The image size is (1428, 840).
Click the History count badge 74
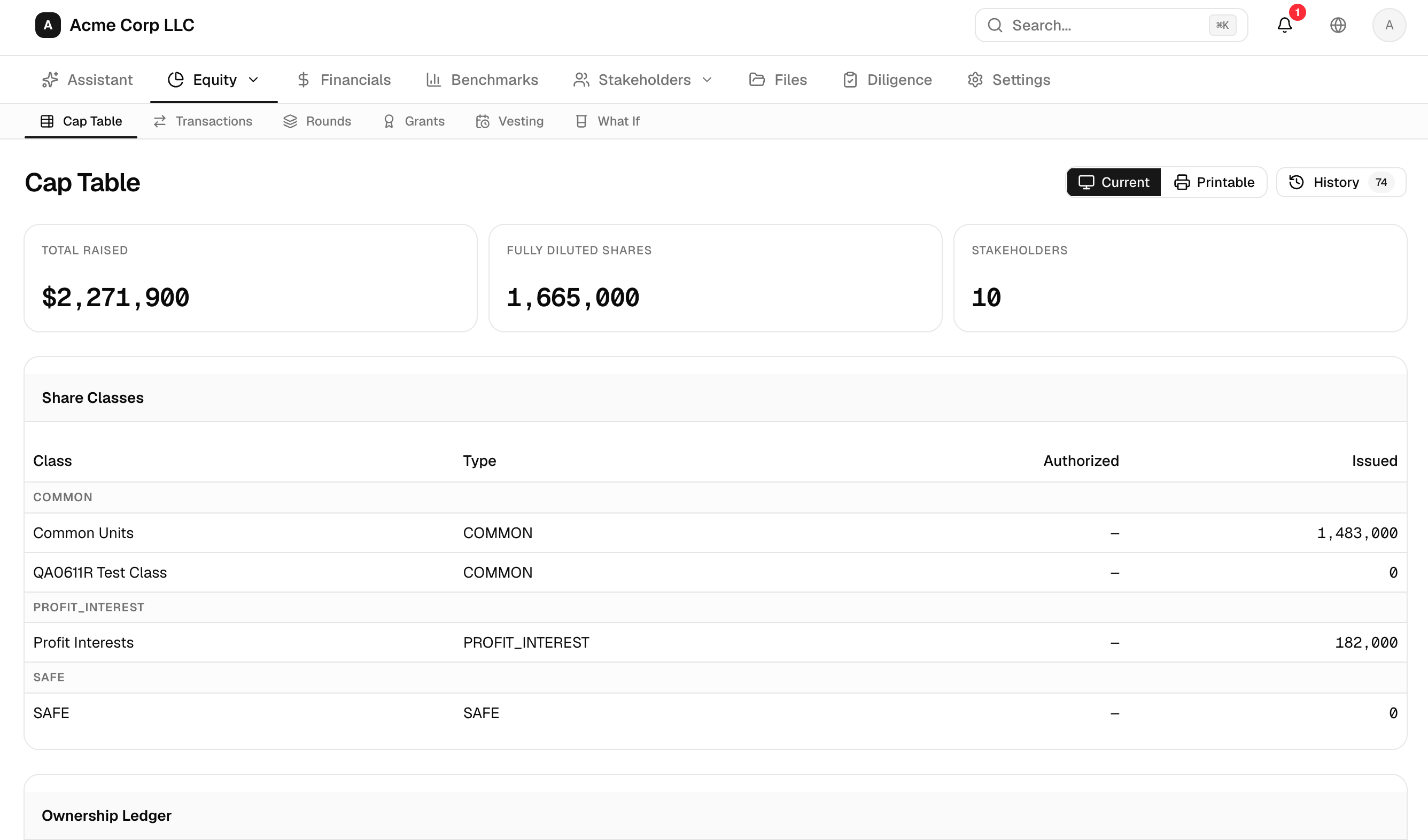[x=1381, y=182]
